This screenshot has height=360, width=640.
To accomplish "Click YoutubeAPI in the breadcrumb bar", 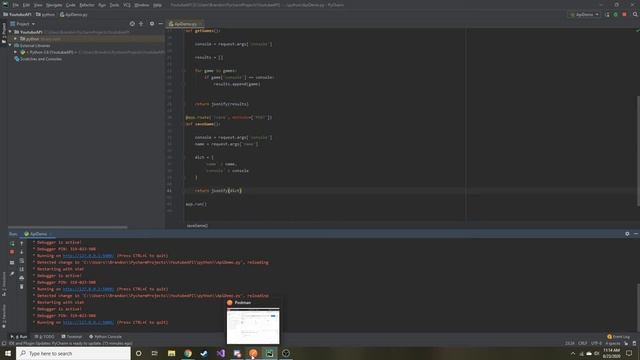I will coord(17,14).
